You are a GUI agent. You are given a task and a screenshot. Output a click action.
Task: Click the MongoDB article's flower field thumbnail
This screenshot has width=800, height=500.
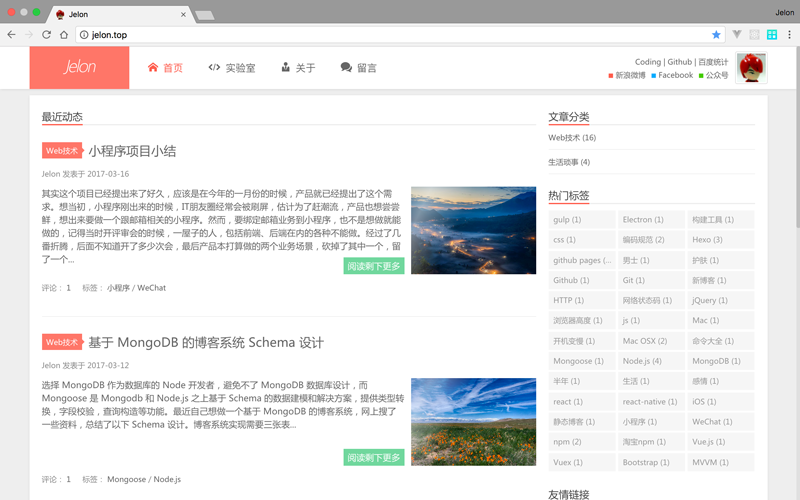tap(473, 421)
